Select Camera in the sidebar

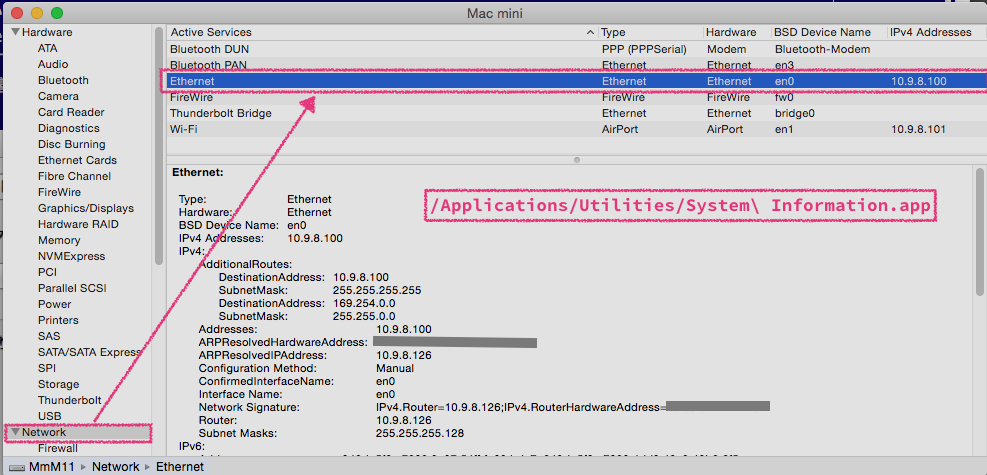(x=58, y=96)
